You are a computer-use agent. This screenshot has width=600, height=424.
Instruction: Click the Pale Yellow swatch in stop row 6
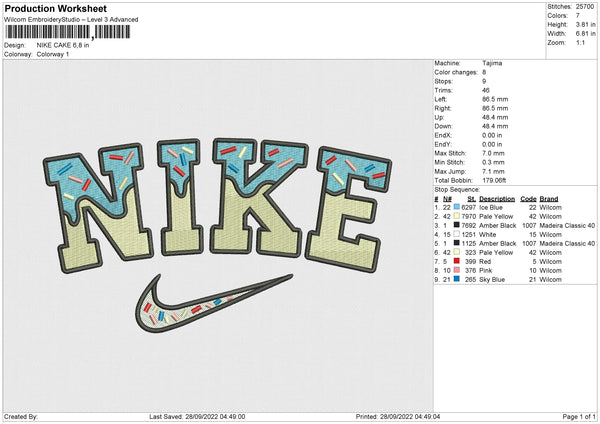coord(457,252)
